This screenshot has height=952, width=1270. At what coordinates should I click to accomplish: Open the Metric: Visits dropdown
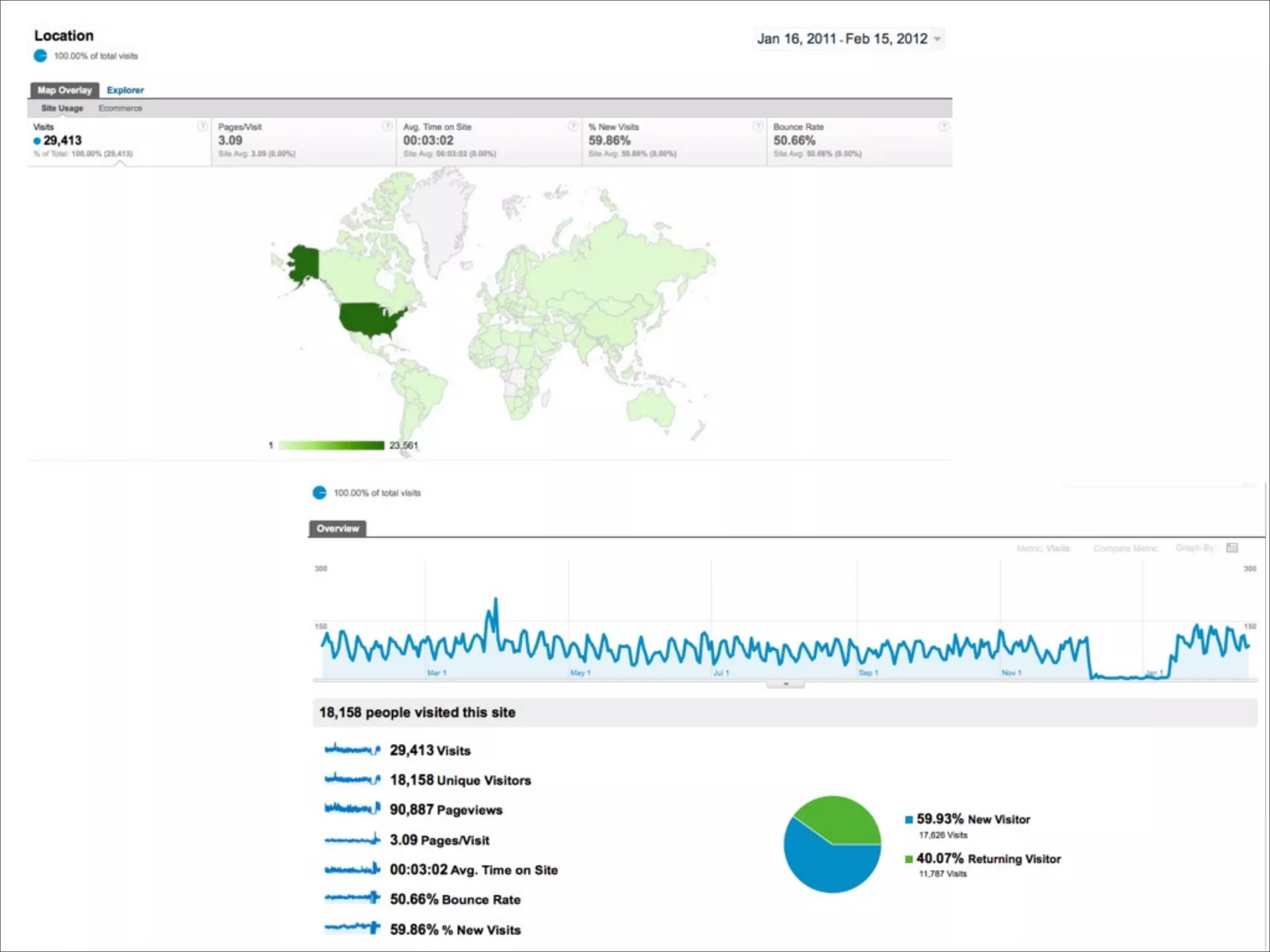pos(1043,549)
